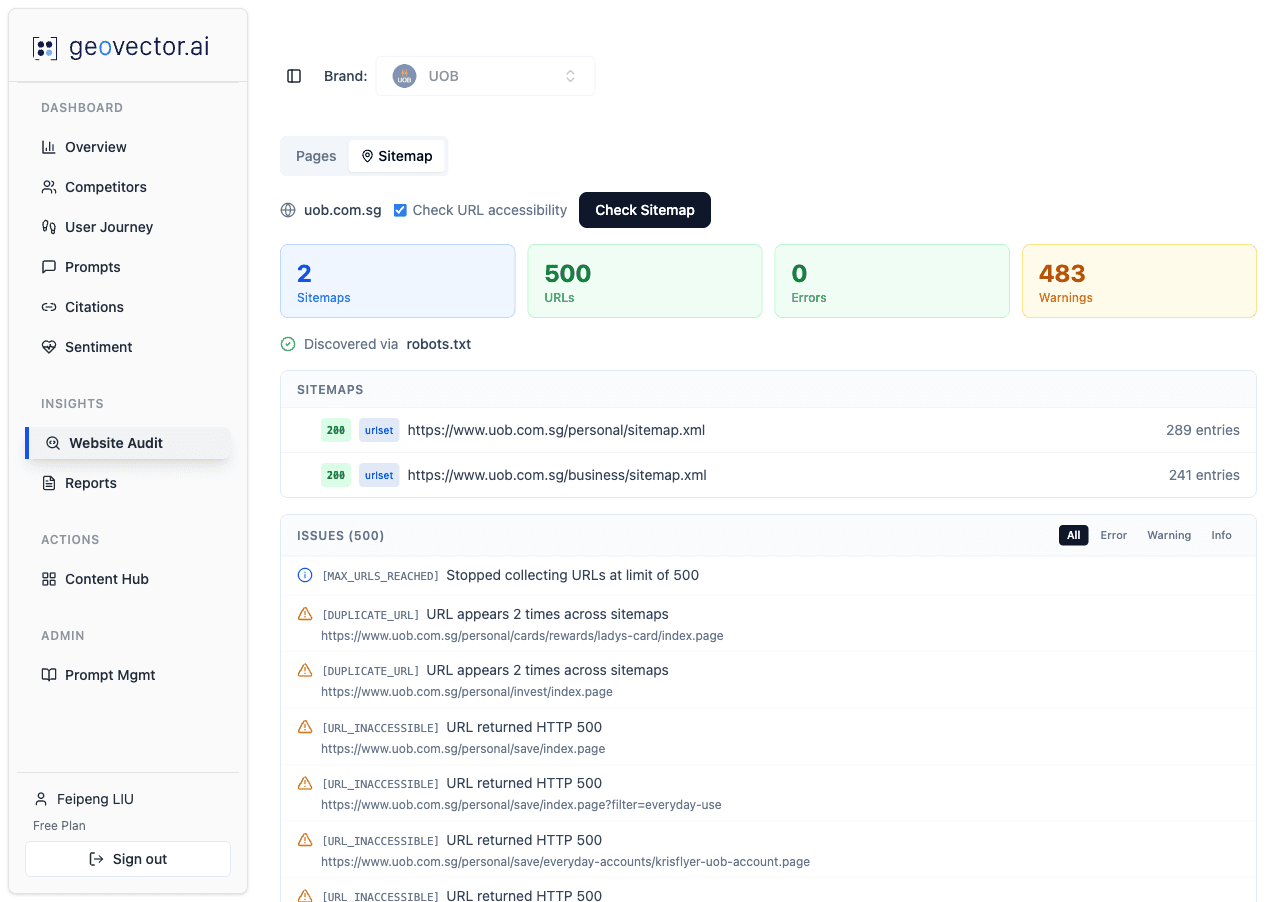The height and width of the screenshot is (902, 1281).
Task: Click the warning triangle on first DUPLICATE_URL issue
Action: coord(304,614)
